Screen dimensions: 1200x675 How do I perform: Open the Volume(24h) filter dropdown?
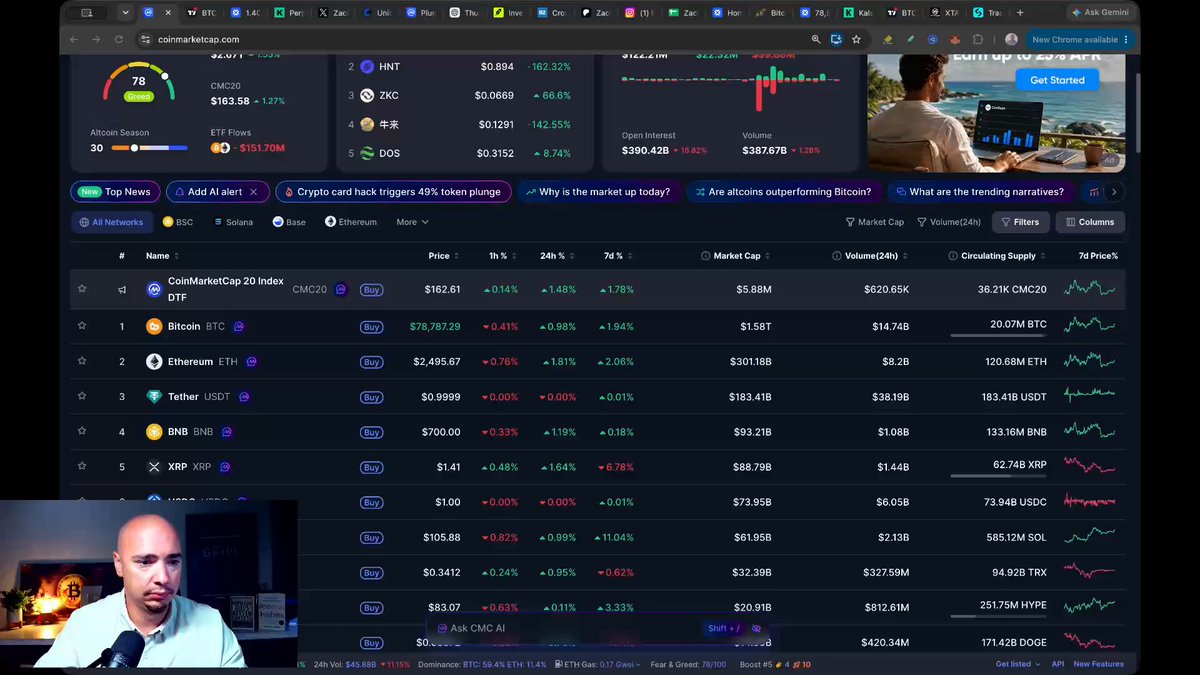pos(948,222)
